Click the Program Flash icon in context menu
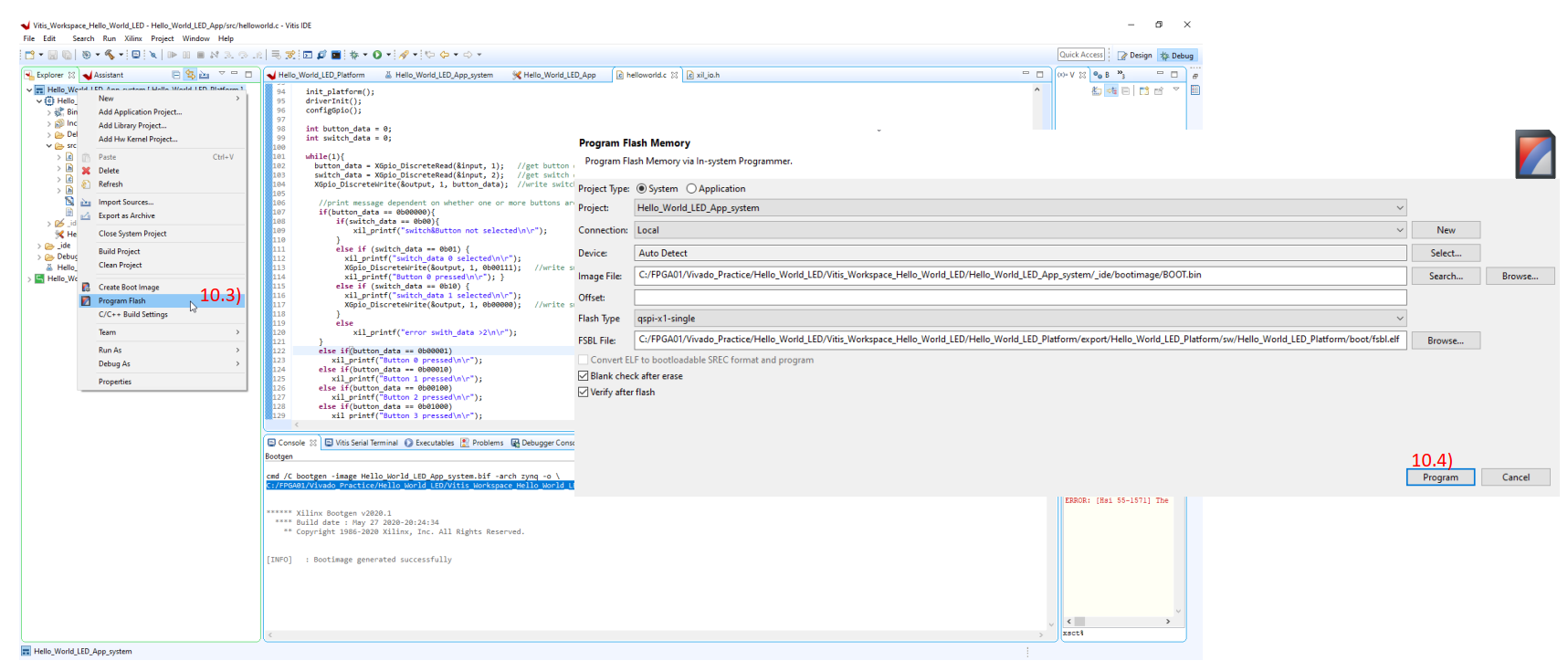Viewport: 1568px width, 671px height. pyautogui.click(x=86, y=300)
